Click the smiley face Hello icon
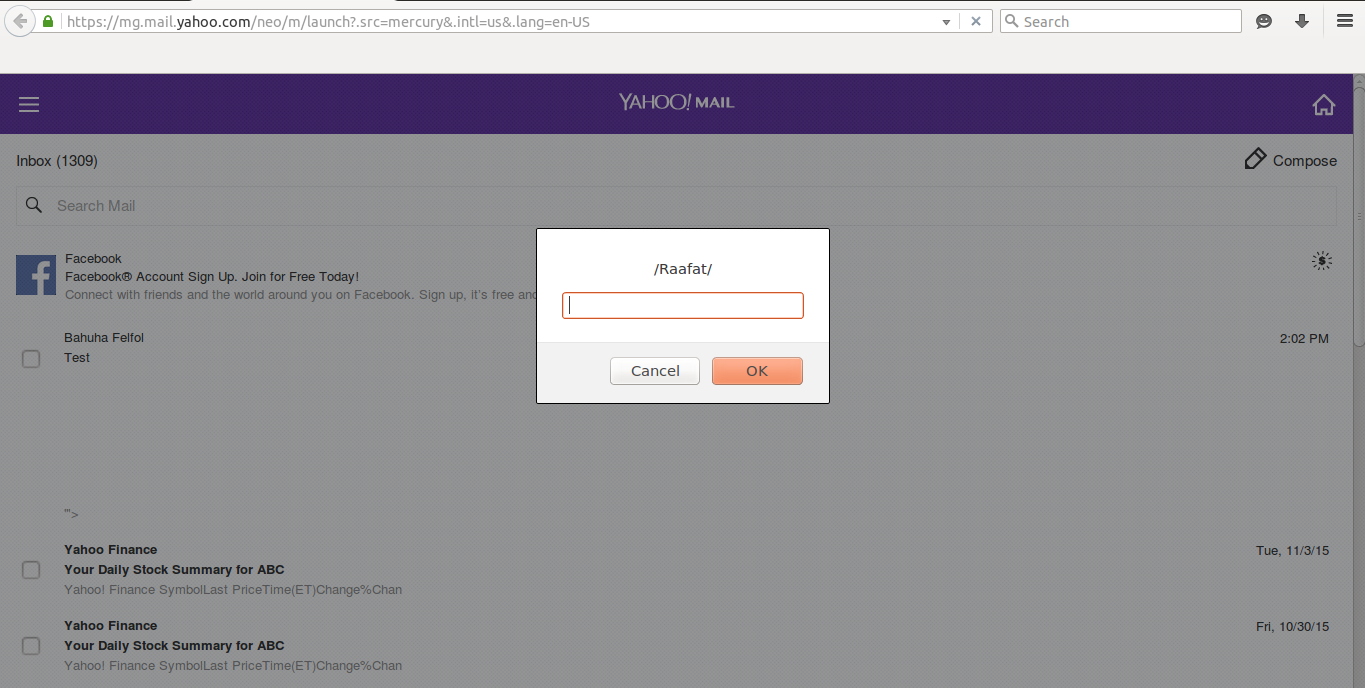1365x688 pixels. tap(1264, 21)
